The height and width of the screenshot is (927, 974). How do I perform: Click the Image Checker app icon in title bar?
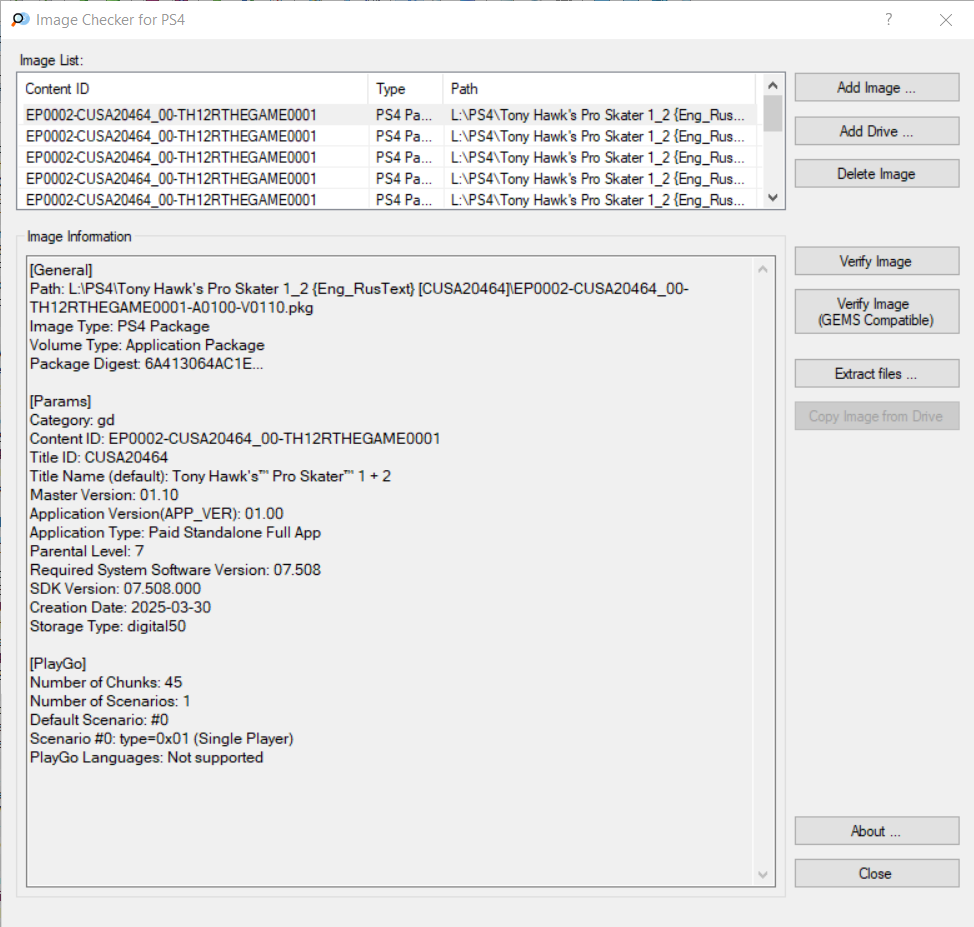click(20, 19)
